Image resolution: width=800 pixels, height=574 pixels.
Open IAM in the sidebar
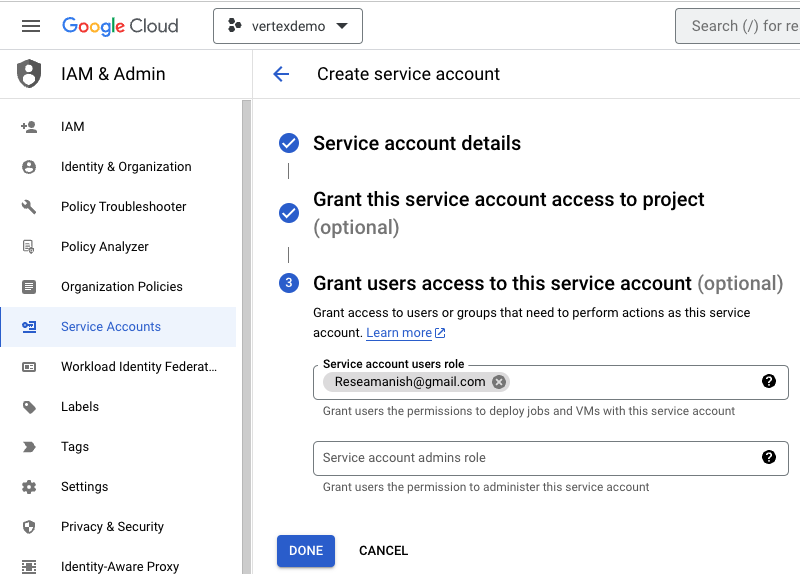click(72, 127)
